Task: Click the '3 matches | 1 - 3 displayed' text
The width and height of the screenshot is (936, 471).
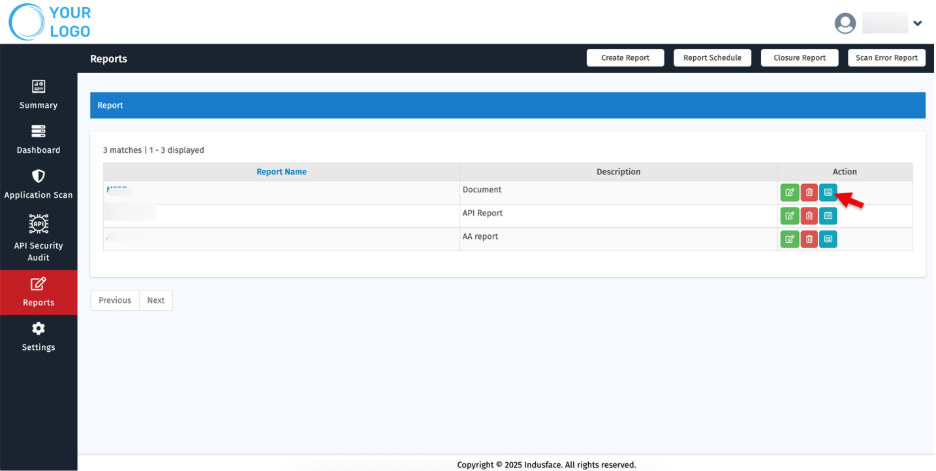Action: point(153,150)
